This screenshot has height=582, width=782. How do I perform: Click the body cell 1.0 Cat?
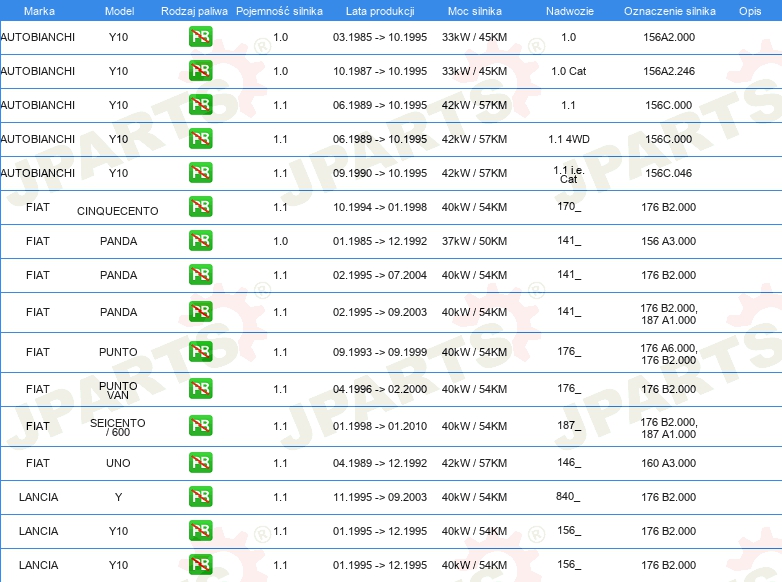click(x=569, y=71)
